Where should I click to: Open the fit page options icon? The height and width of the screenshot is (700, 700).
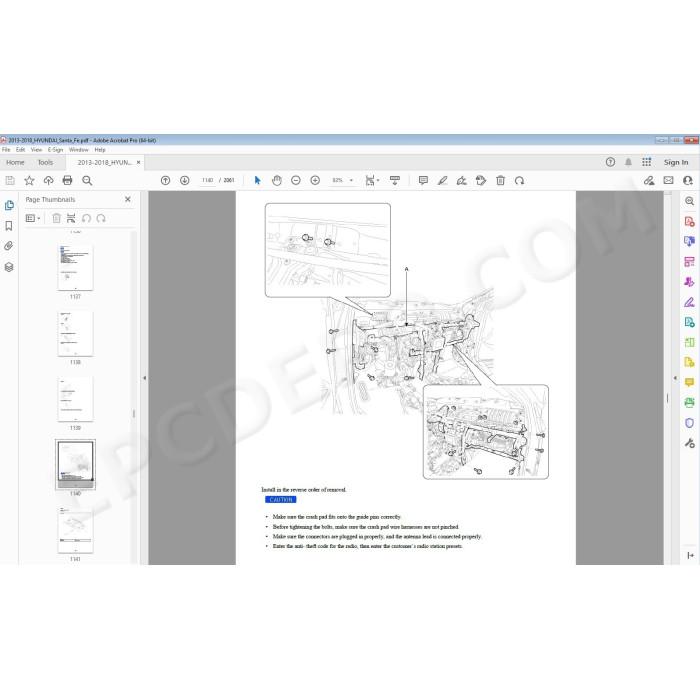pyautogui.click(x=371, y=180)
